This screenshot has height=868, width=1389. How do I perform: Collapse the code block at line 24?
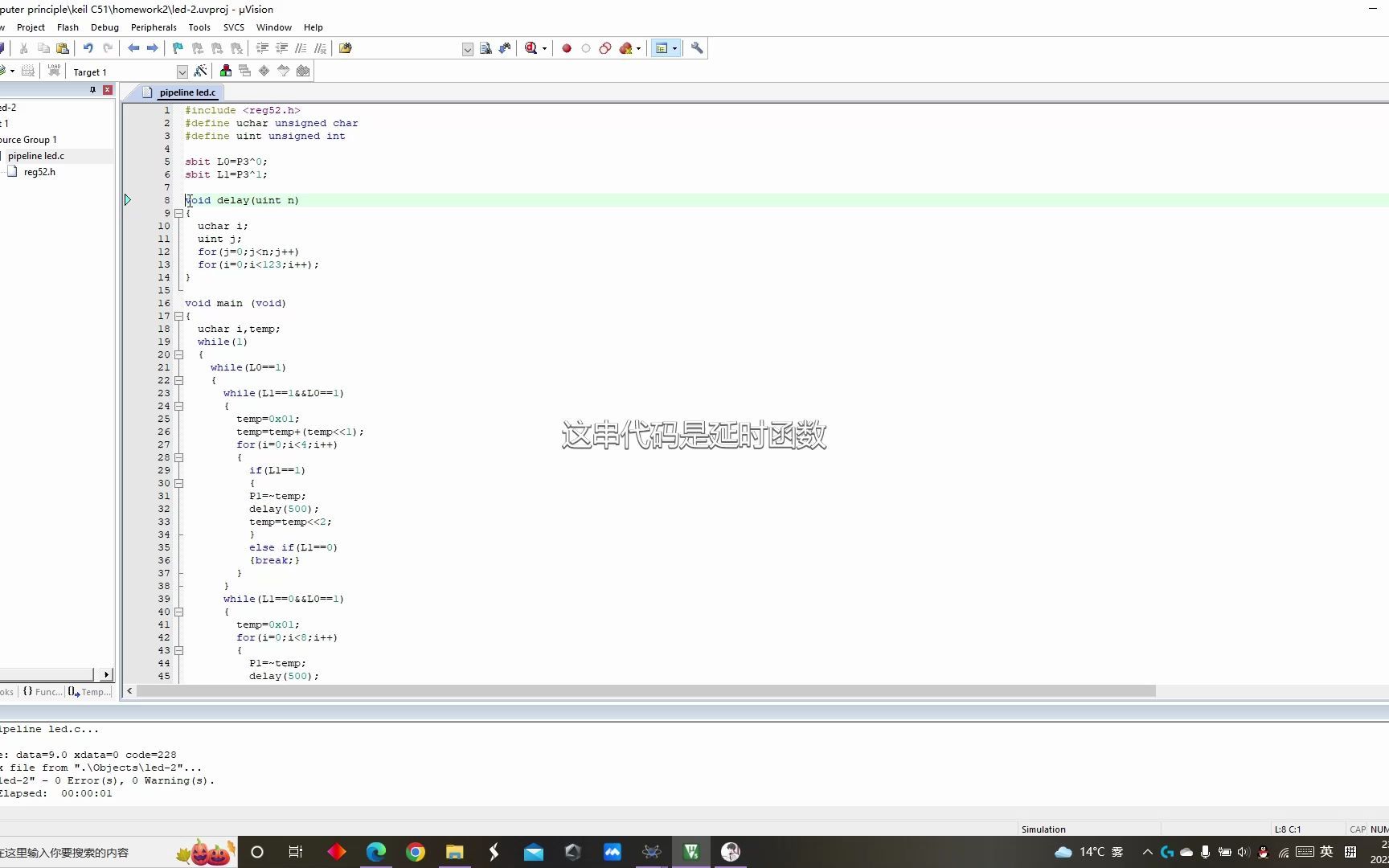178,406
